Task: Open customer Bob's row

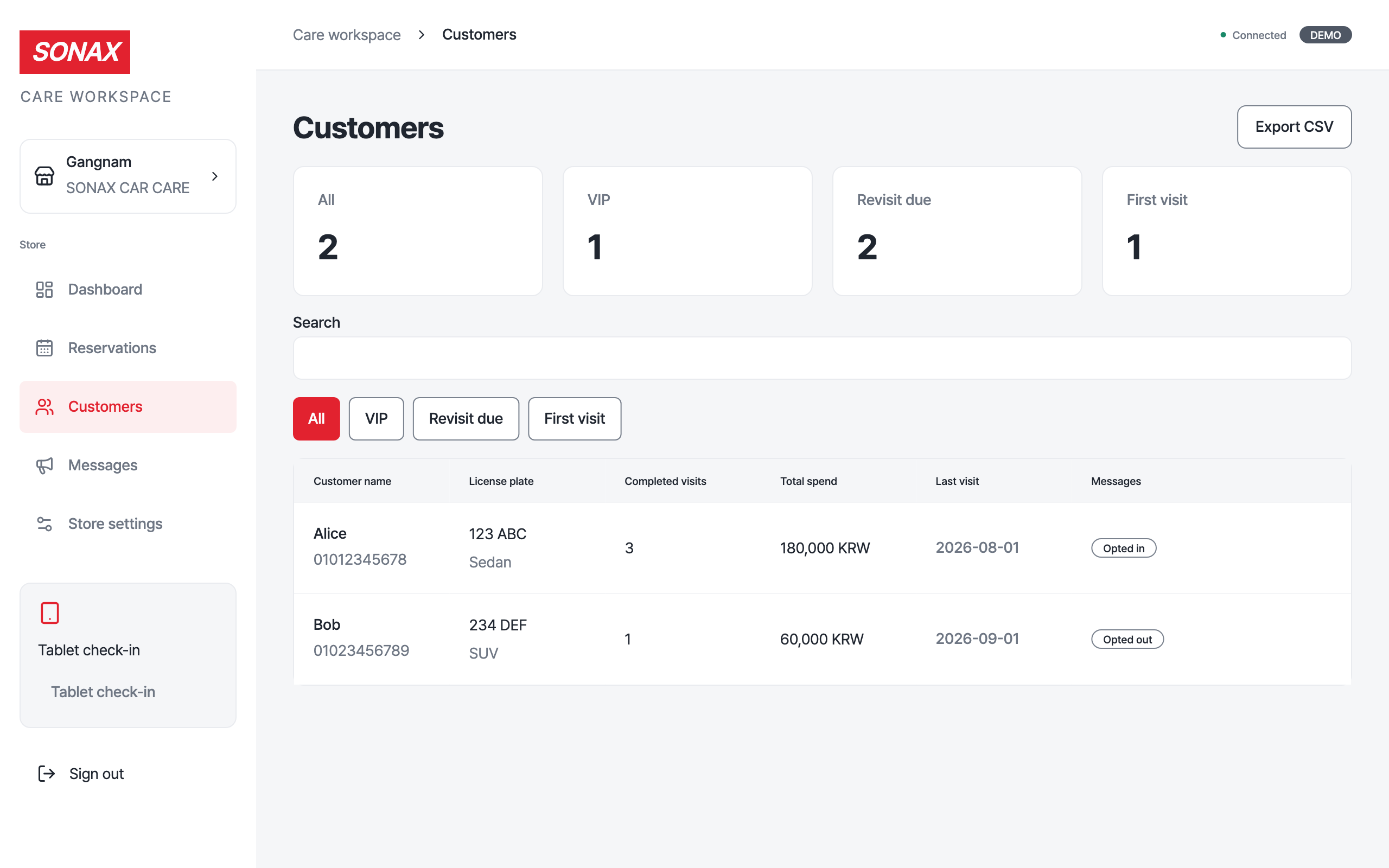Action: [x=822, y=639]
